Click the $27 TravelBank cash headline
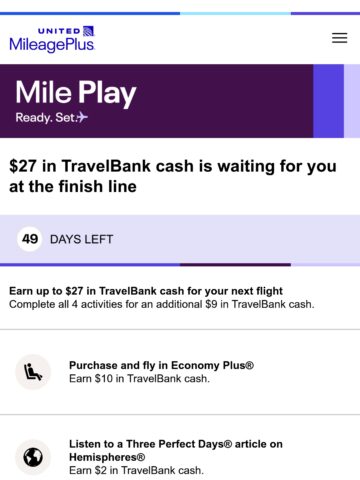 coord(173,176)
